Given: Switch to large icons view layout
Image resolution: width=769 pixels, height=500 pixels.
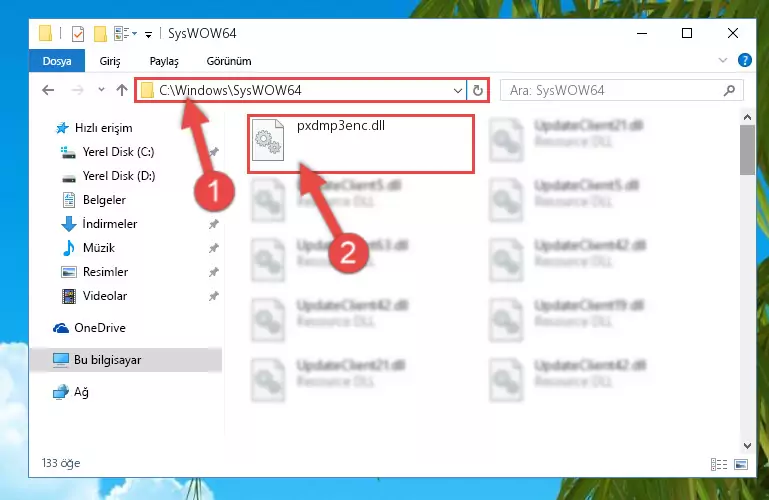Looking at the screenshot, I should [x=741, y=464].
